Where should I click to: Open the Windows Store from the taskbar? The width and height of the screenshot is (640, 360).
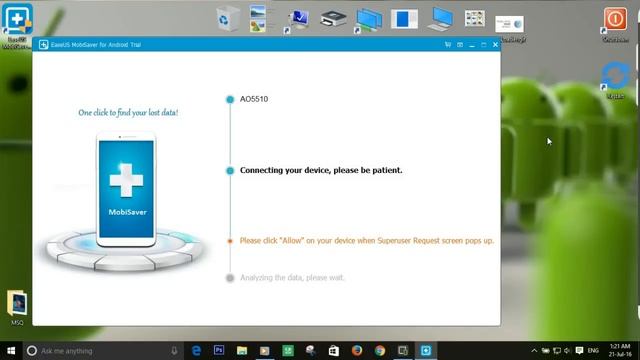(x=334, y=351)
